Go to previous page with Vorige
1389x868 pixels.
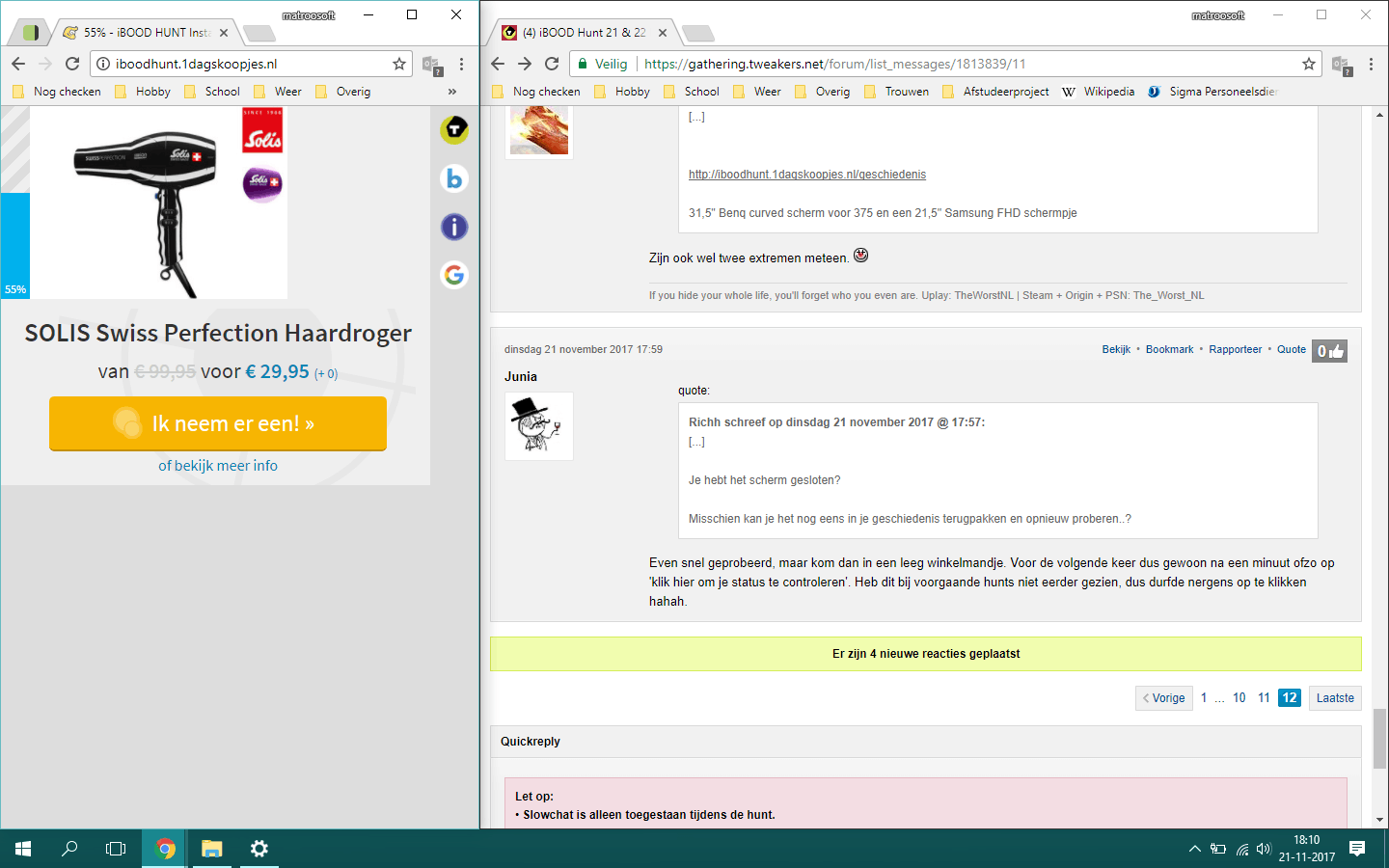(x=1164, y=698)
